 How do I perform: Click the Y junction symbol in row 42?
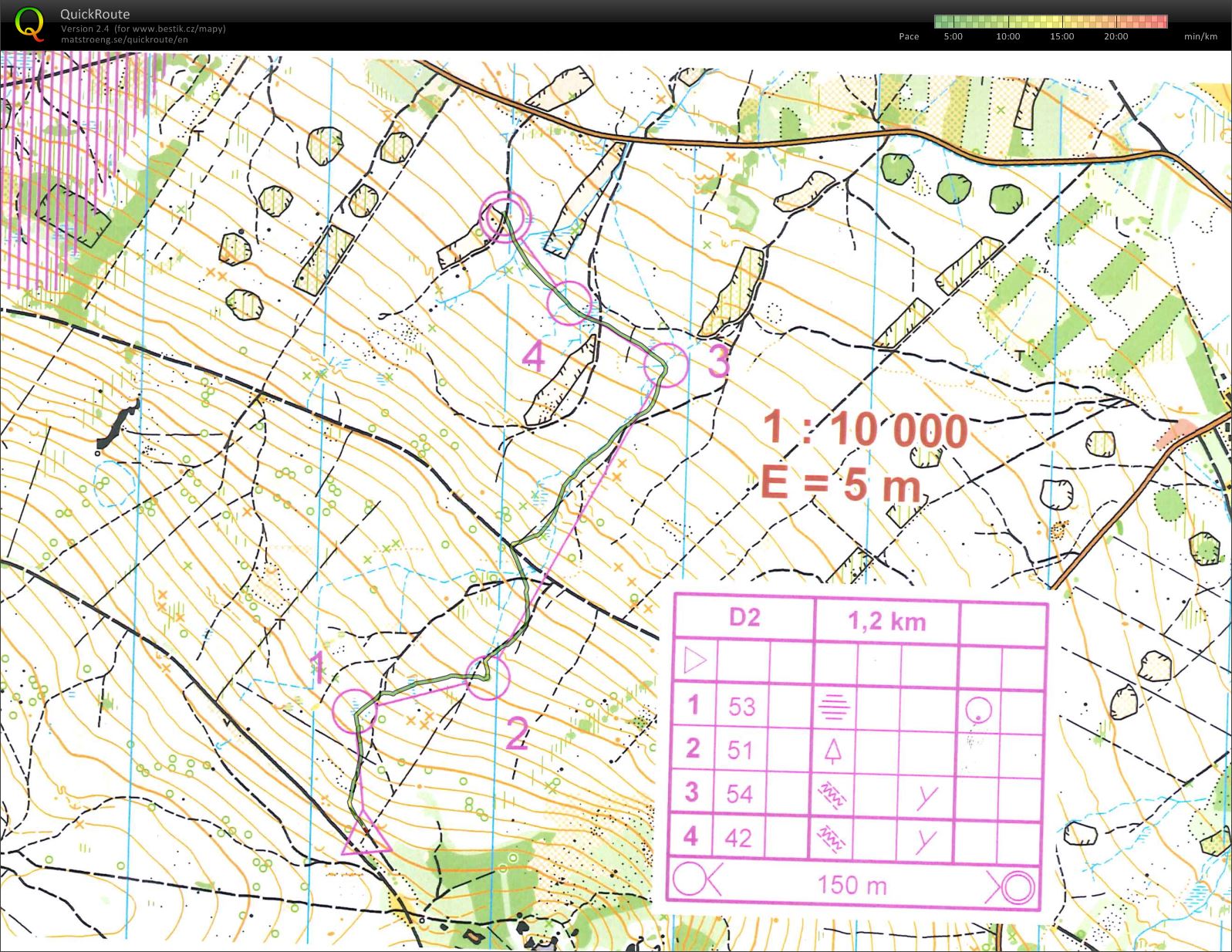[926, 842]
